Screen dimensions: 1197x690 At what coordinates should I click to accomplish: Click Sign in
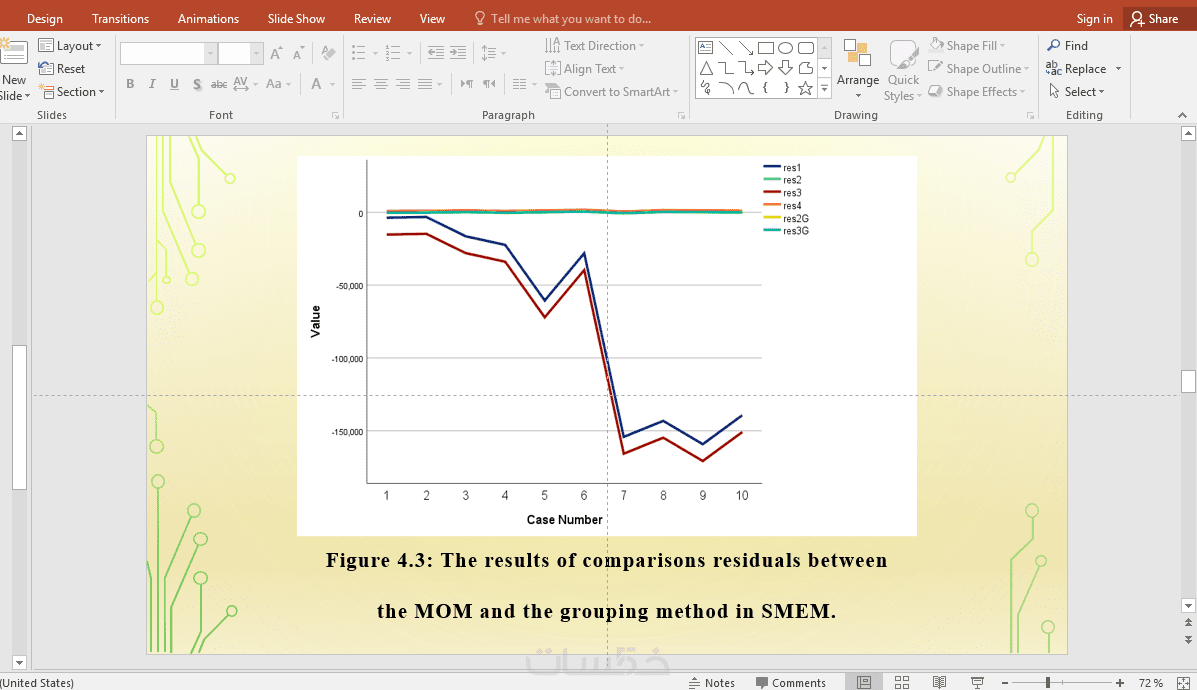coord(1095,18)
